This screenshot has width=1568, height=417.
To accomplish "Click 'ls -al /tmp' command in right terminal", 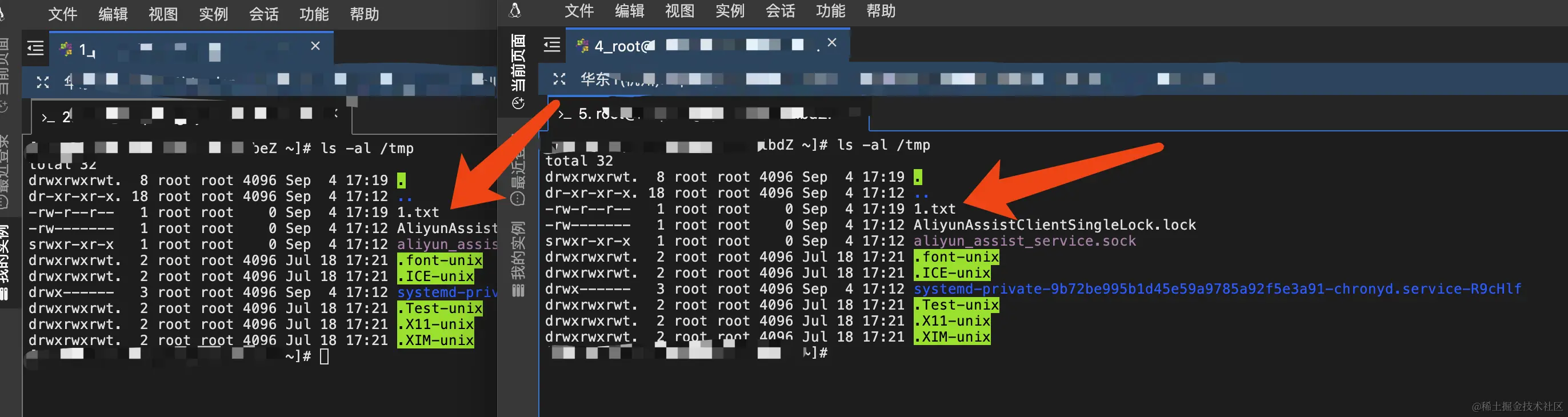I will point(884,145).
